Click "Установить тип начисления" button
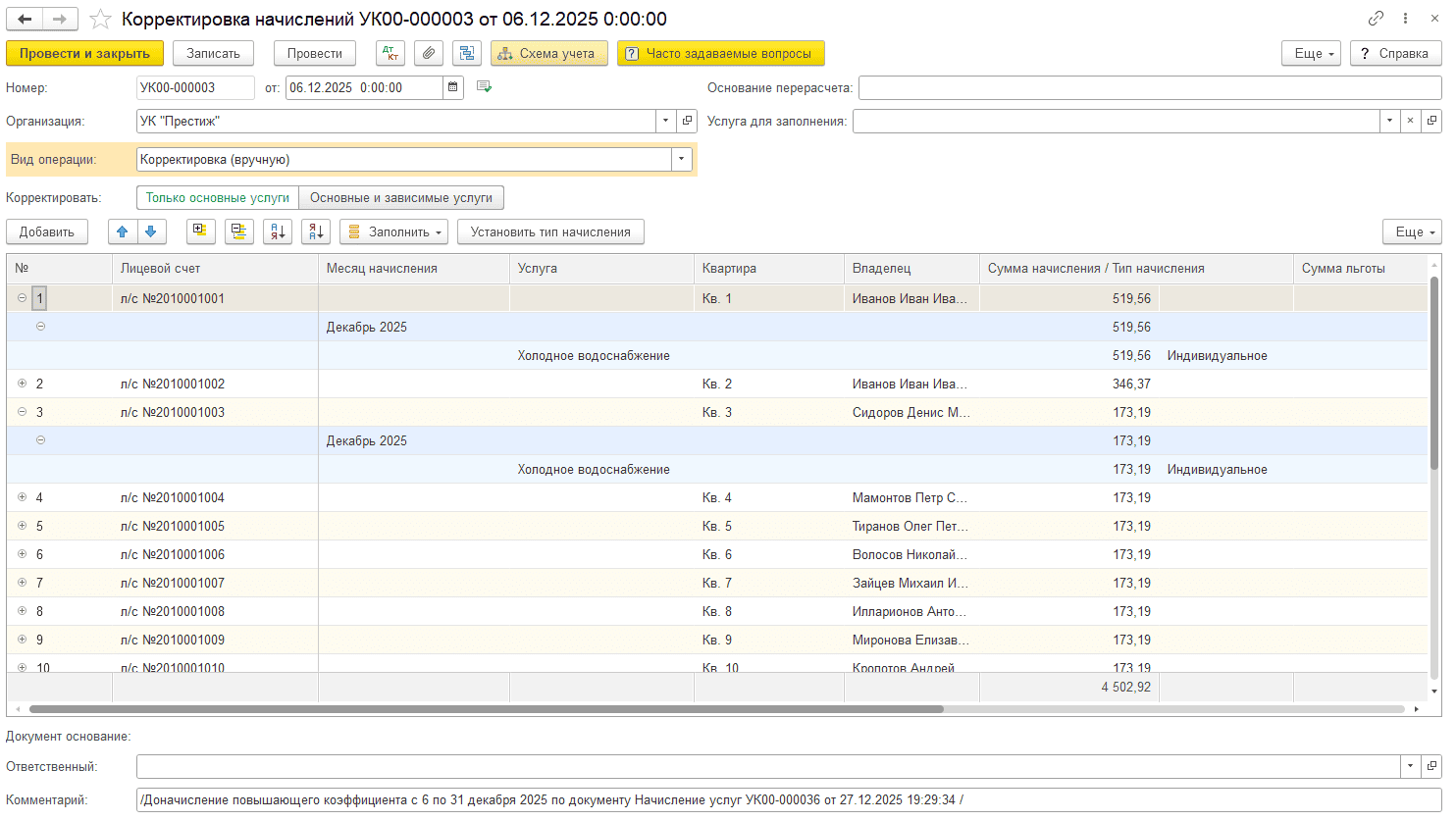1456x821 pixels. tap(550, 232)
